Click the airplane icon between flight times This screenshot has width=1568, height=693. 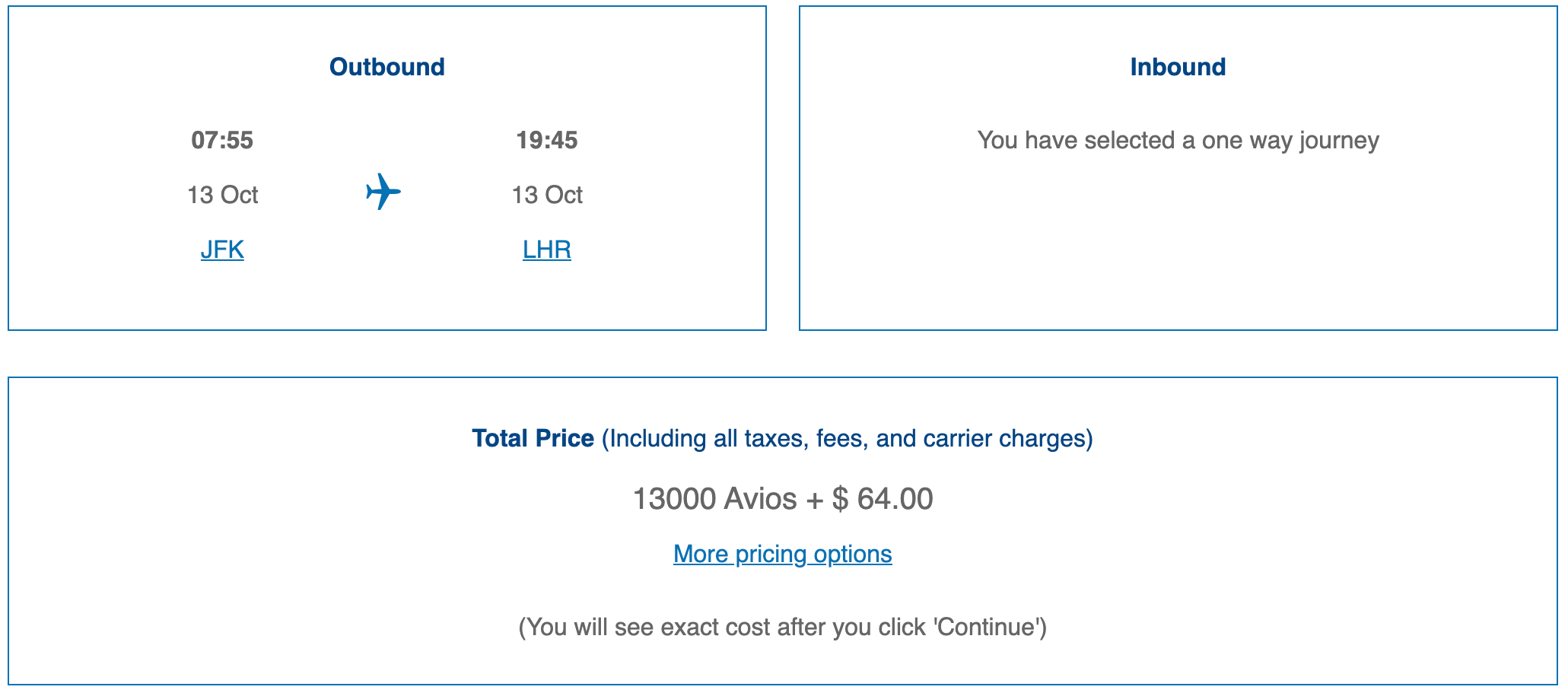coord(383,192)
